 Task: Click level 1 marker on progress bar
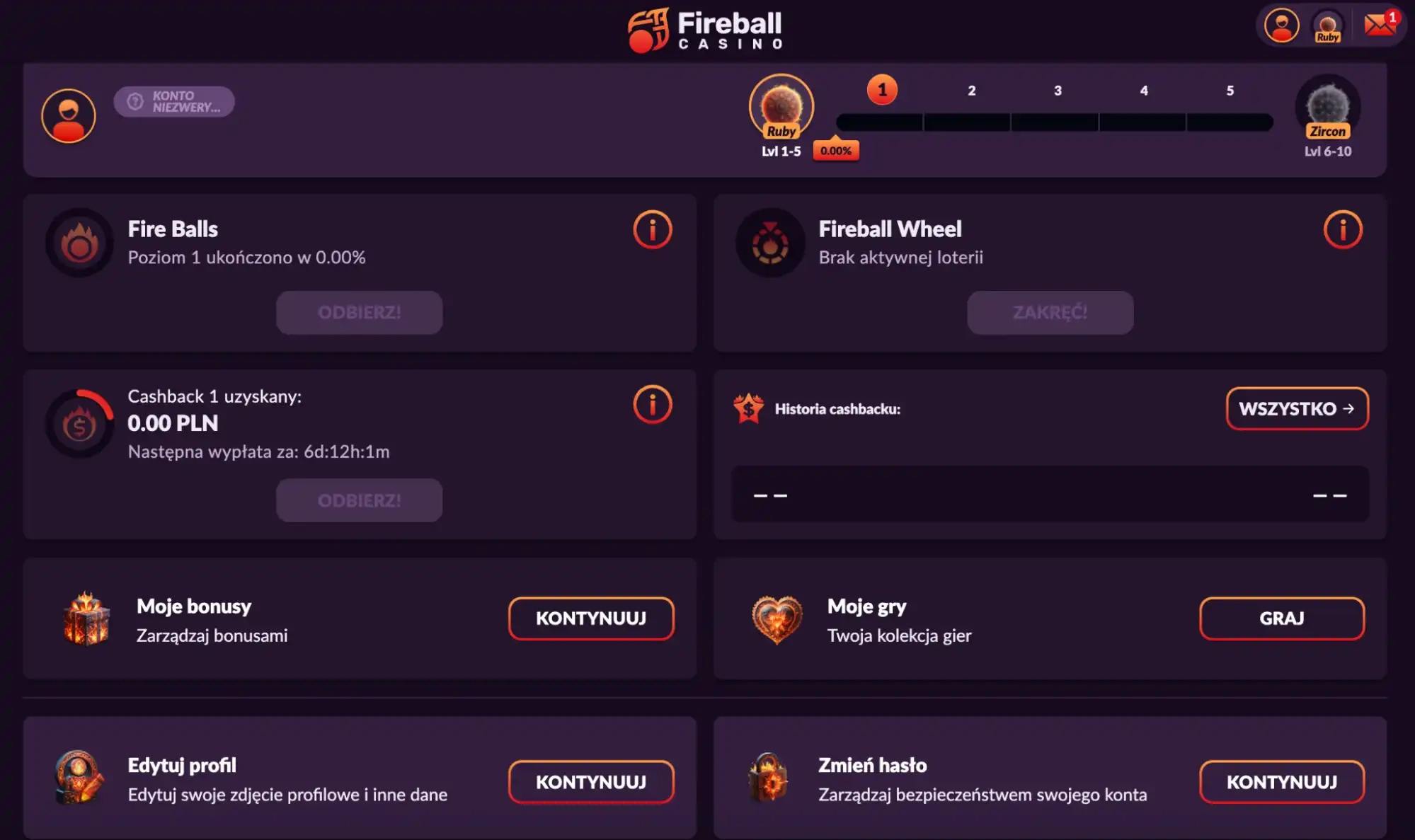882,90
